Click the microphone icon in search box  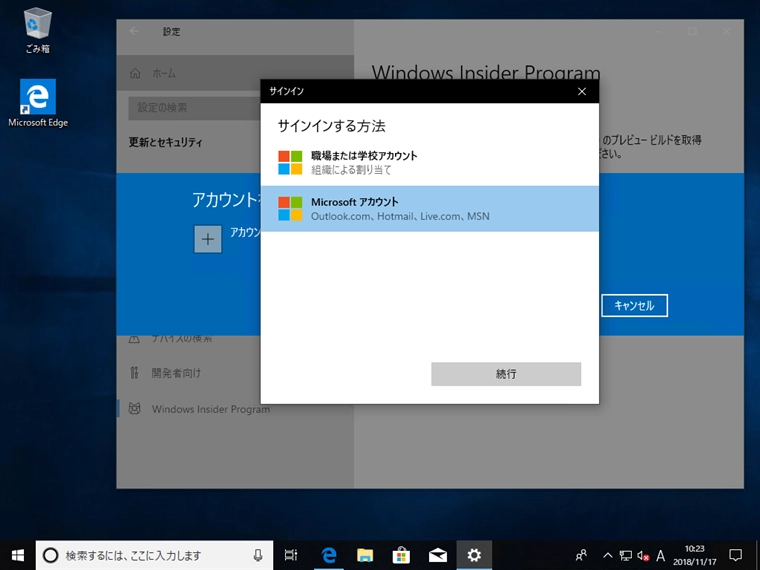[258, 555]
